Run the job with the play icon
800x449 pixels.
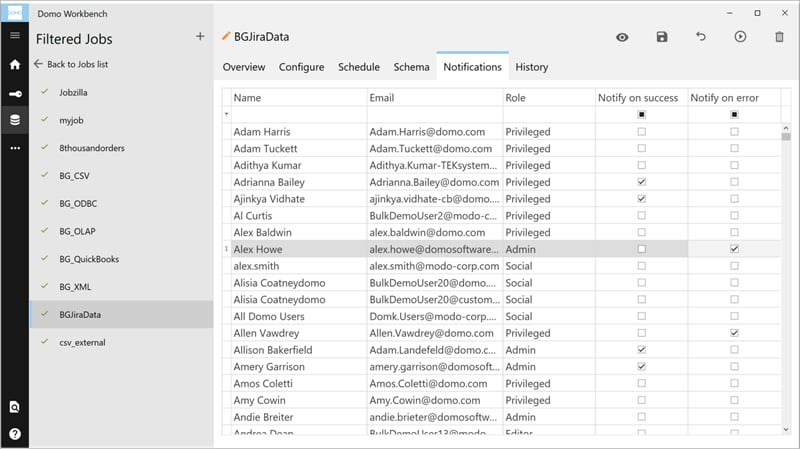(x=740, y=37)
